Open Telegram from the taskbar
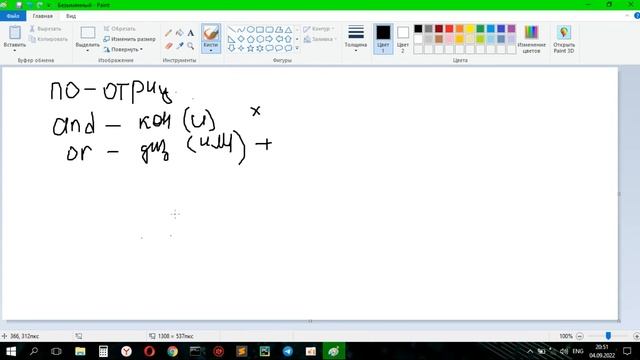The width and height of the screenshot is (640, 360). (287, 351)
